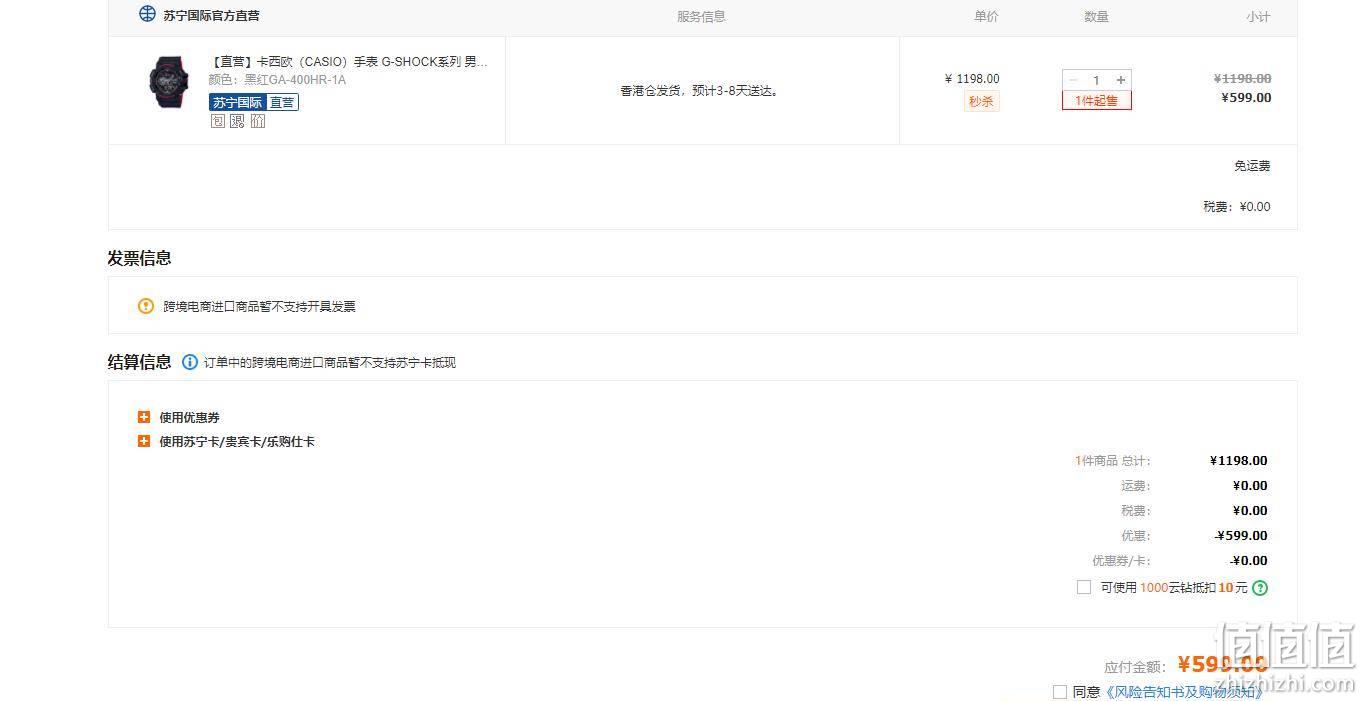Click the Suning International globe icon
This screenshot has width=1364, height=701.
(147, 14)
